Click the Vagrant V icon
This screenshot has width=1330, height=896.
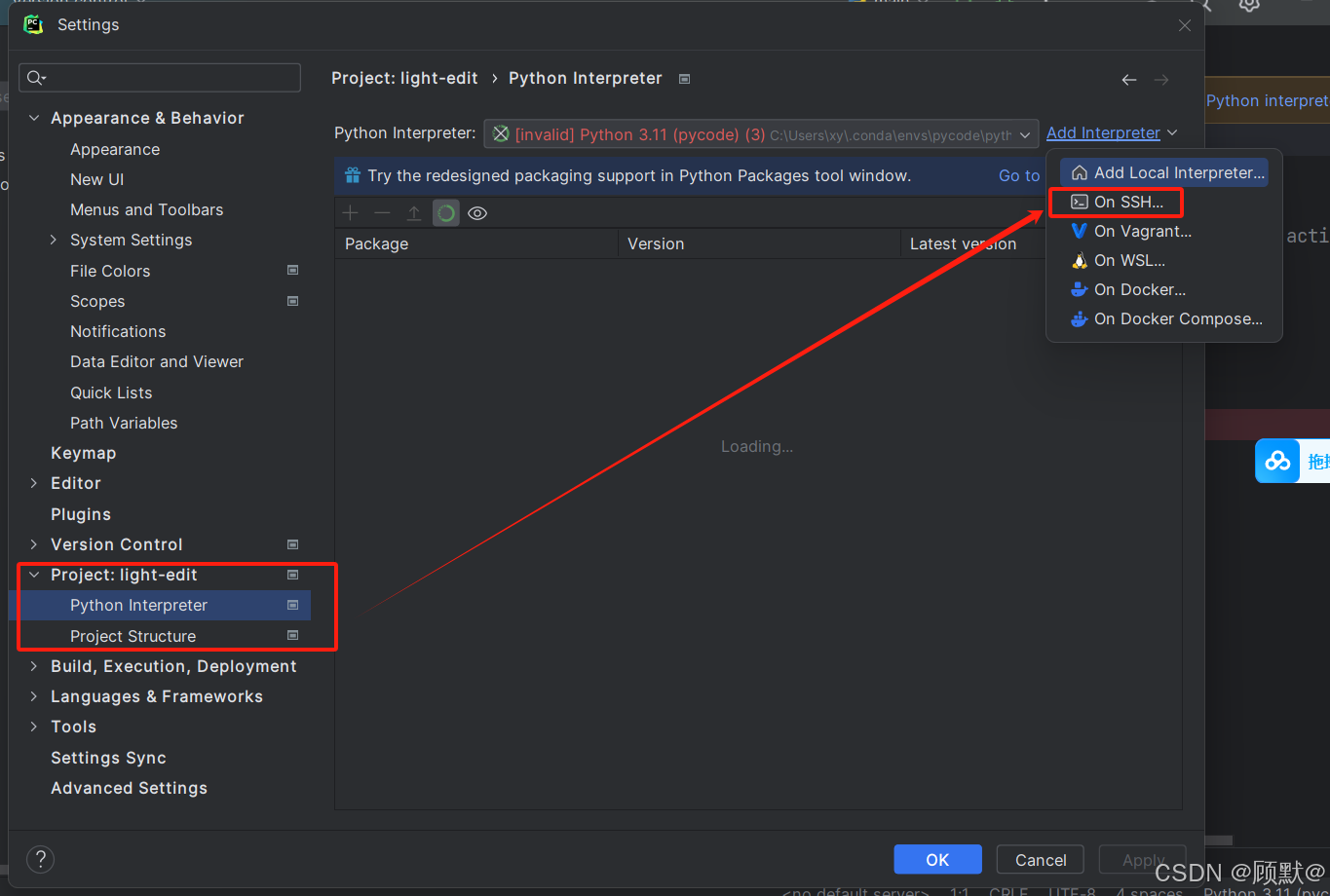(1079, 231)
